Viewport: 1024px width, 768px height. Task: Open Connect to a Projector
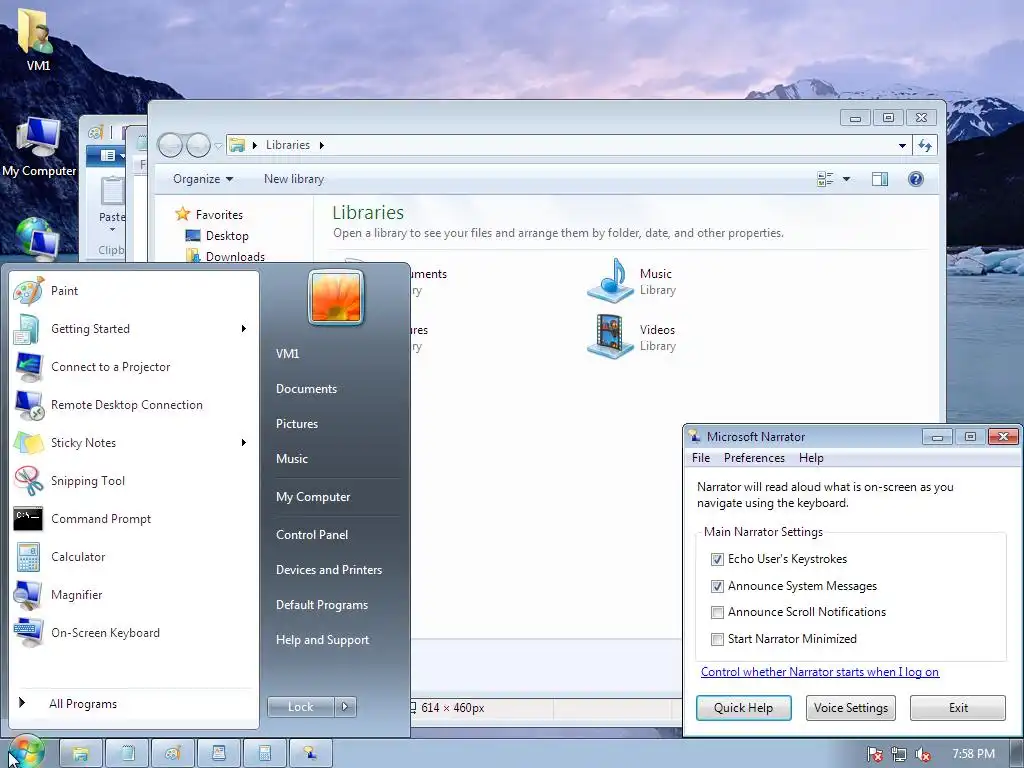pyautogui.click(x=134, y=366)
